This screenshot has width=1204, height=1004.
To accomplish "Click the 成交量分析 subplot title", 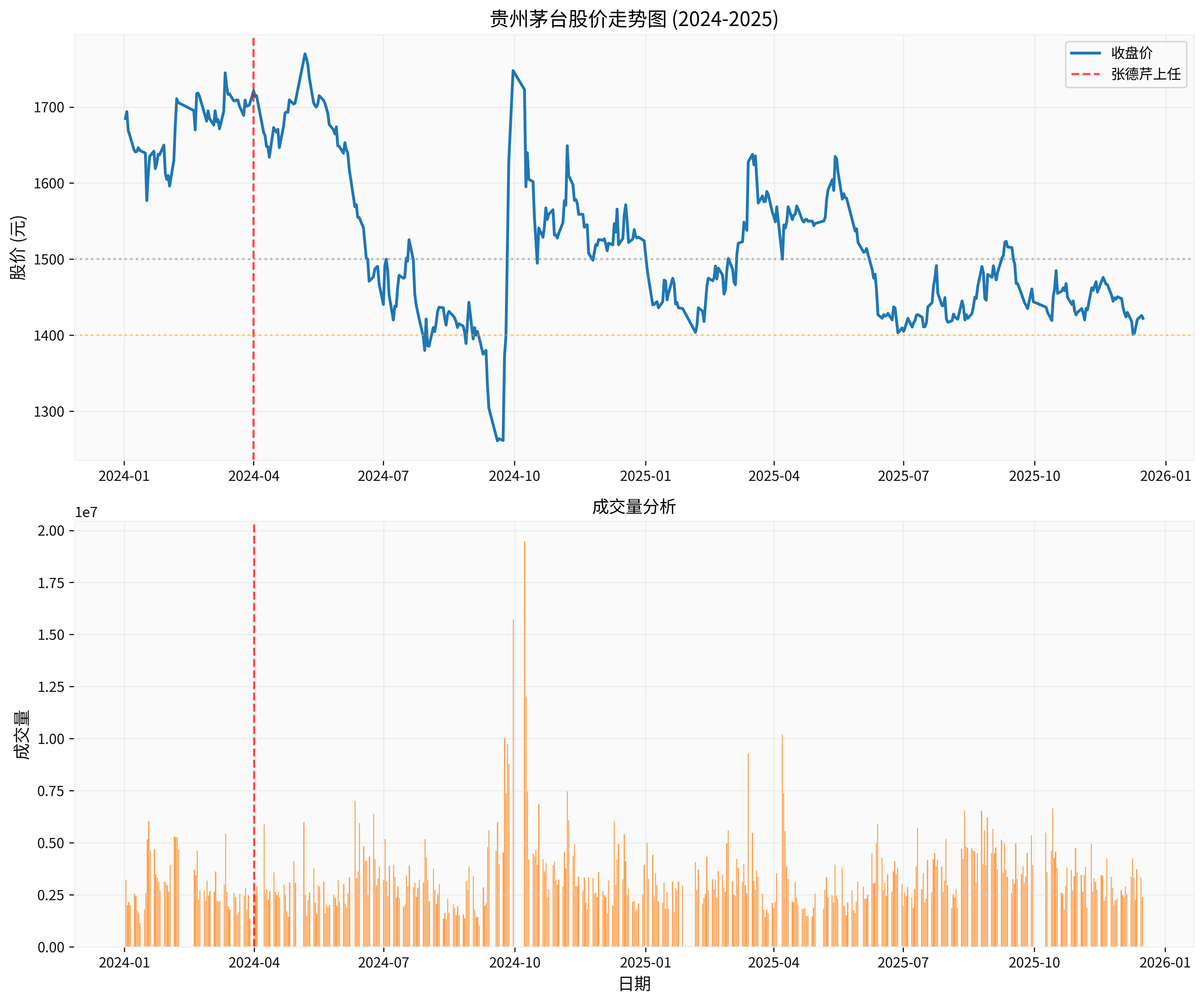I will 633,507.
